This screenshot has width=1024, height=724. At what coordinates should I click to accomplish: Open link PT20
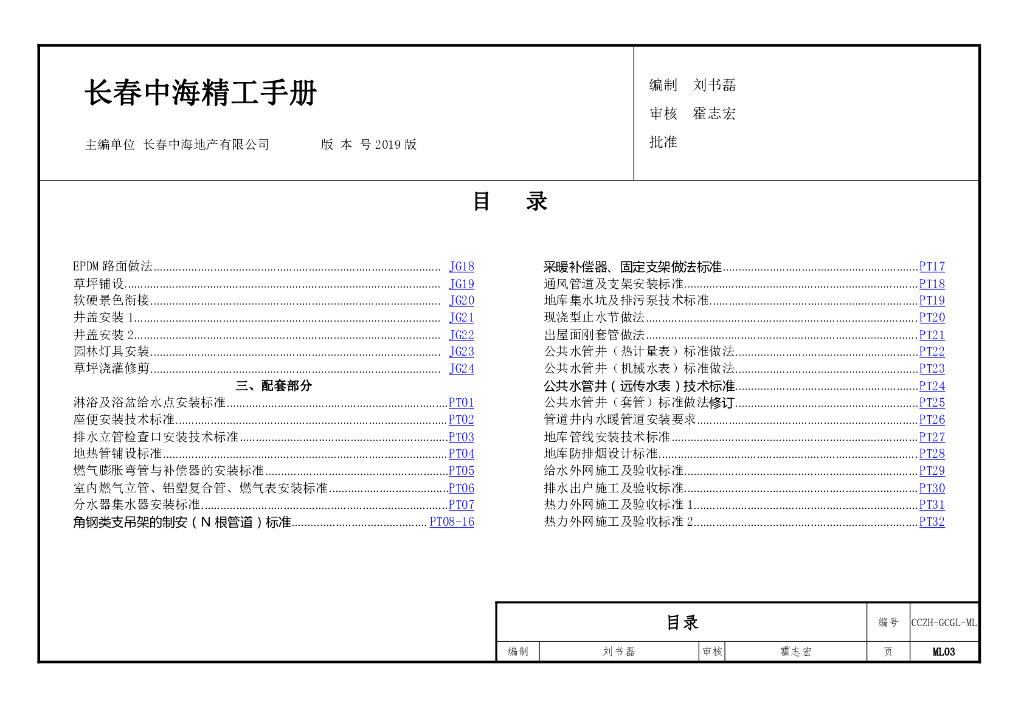click(x=932, y=317)
